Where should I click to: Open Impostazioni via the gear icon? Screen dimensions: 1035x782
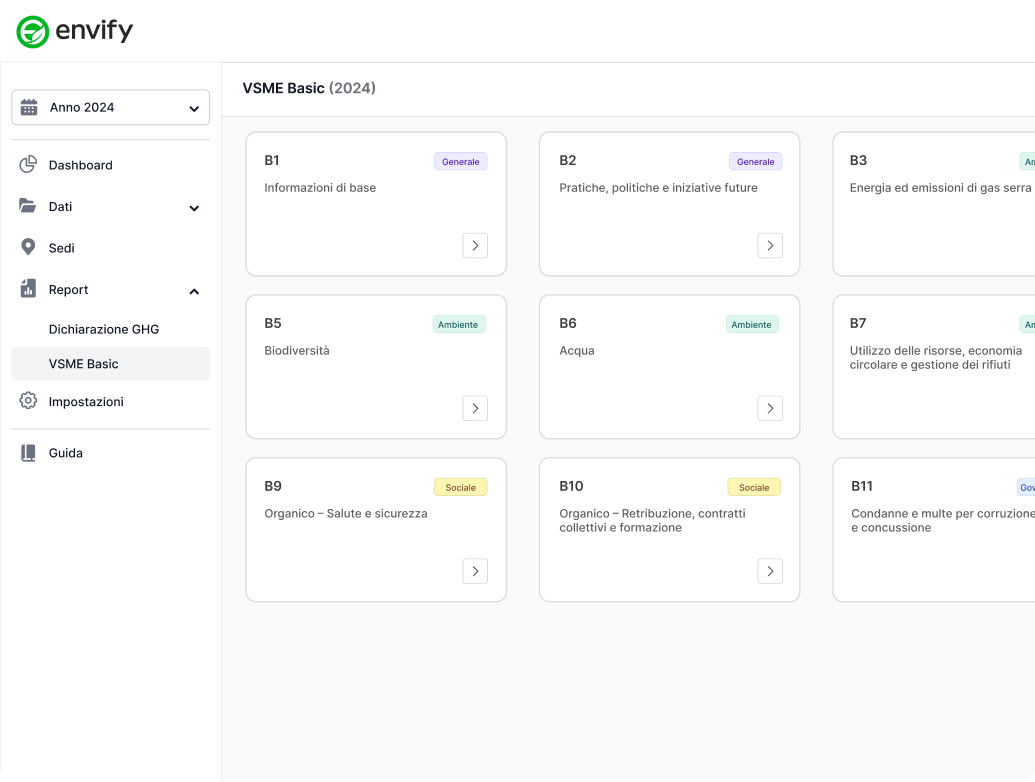(x=30, y=401)
